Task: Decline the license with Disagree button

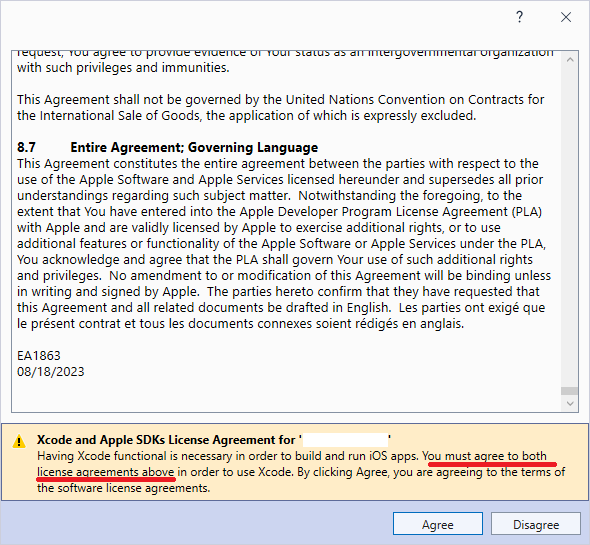Action: click(x=536, y=524)
